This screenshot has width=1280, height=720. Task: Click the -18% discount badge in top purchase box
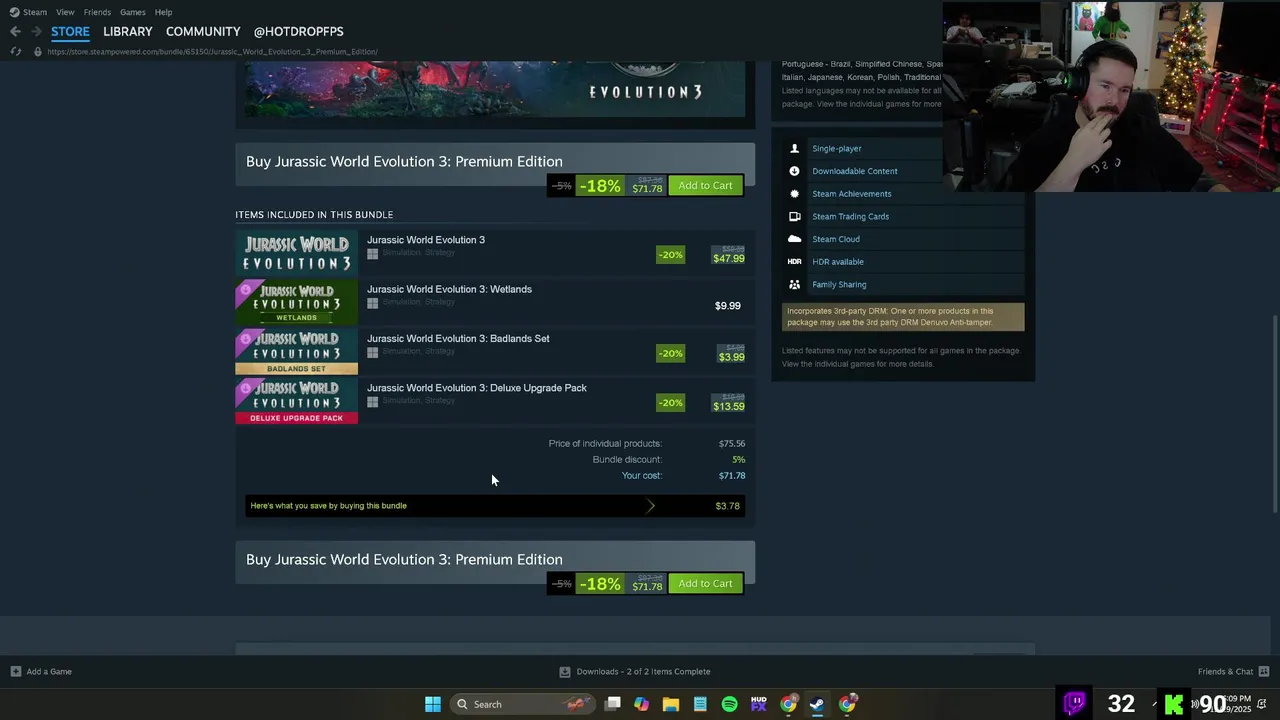tap(599, 186)
